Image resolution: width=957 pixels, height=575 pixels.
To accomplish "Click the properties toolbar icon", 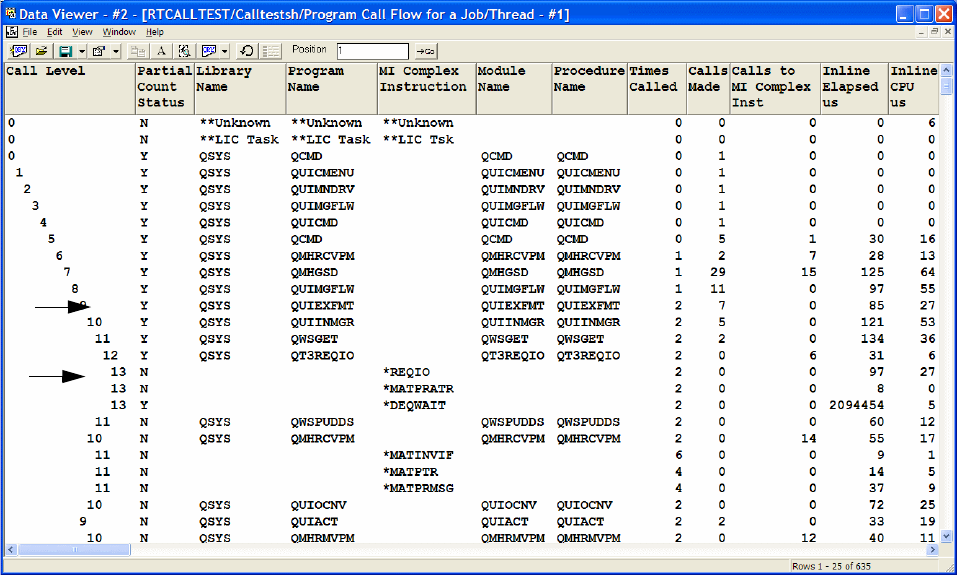I will point(99,51).
